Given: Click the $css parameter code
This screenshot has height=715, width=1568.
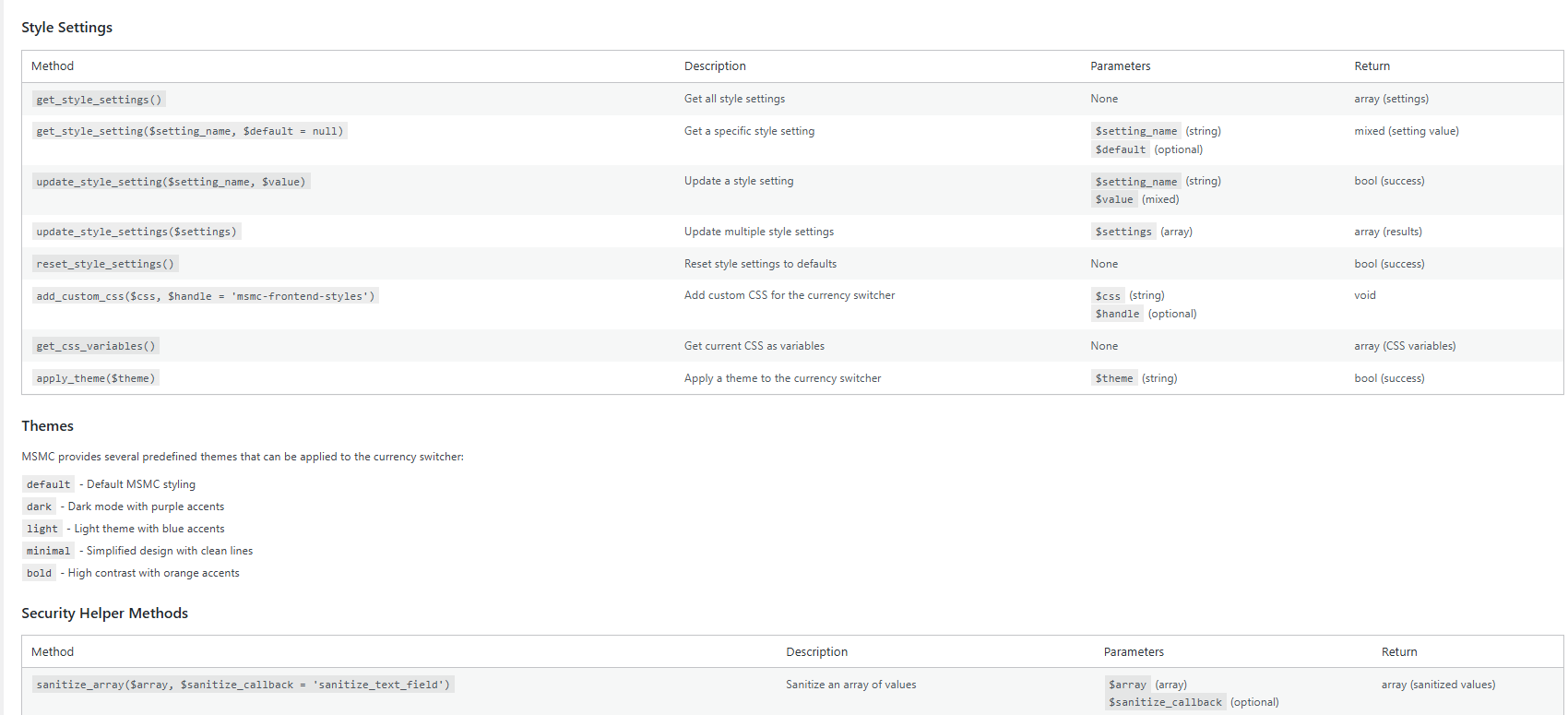Looking at the screenshot, I should 1108,296.
